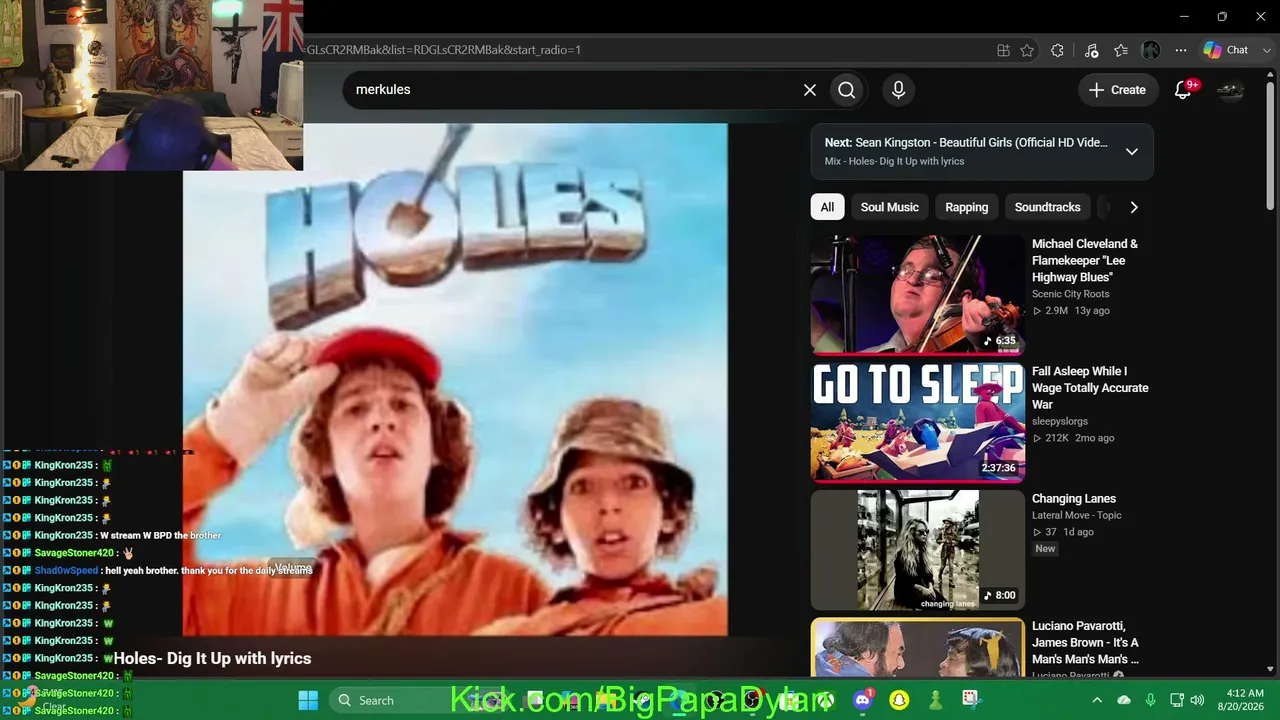This screenshot has height=720, width=1280.
Task: Select the Rapping filter chip
Action: tap(966, 207)
